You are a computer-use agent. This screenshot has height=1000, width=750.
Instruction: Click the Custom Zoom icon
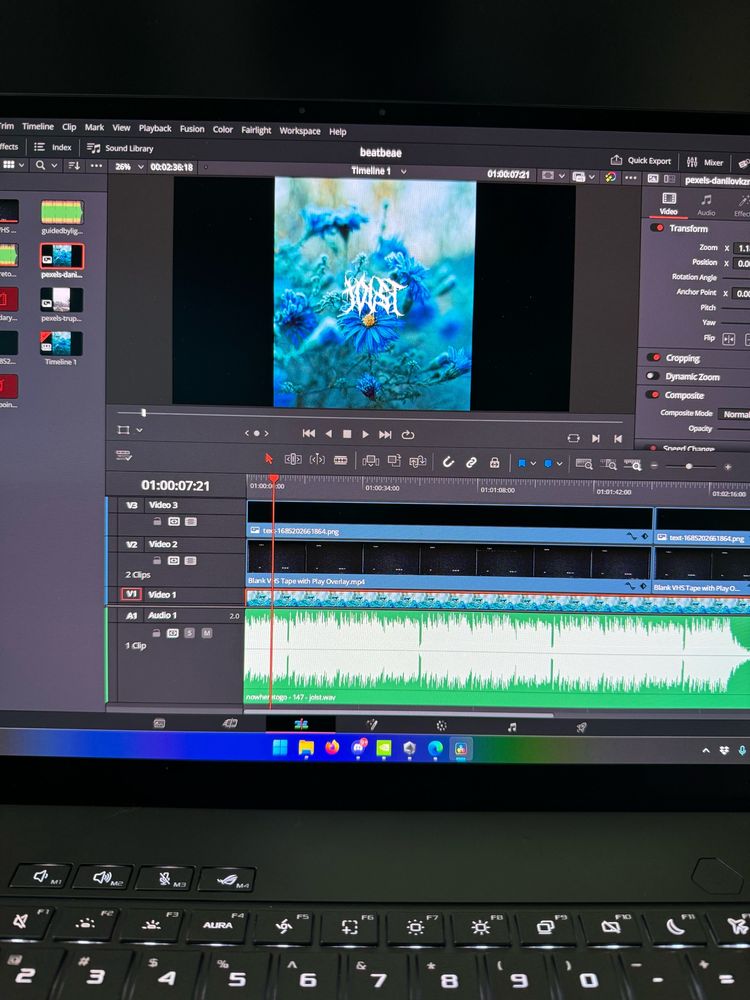633,465
